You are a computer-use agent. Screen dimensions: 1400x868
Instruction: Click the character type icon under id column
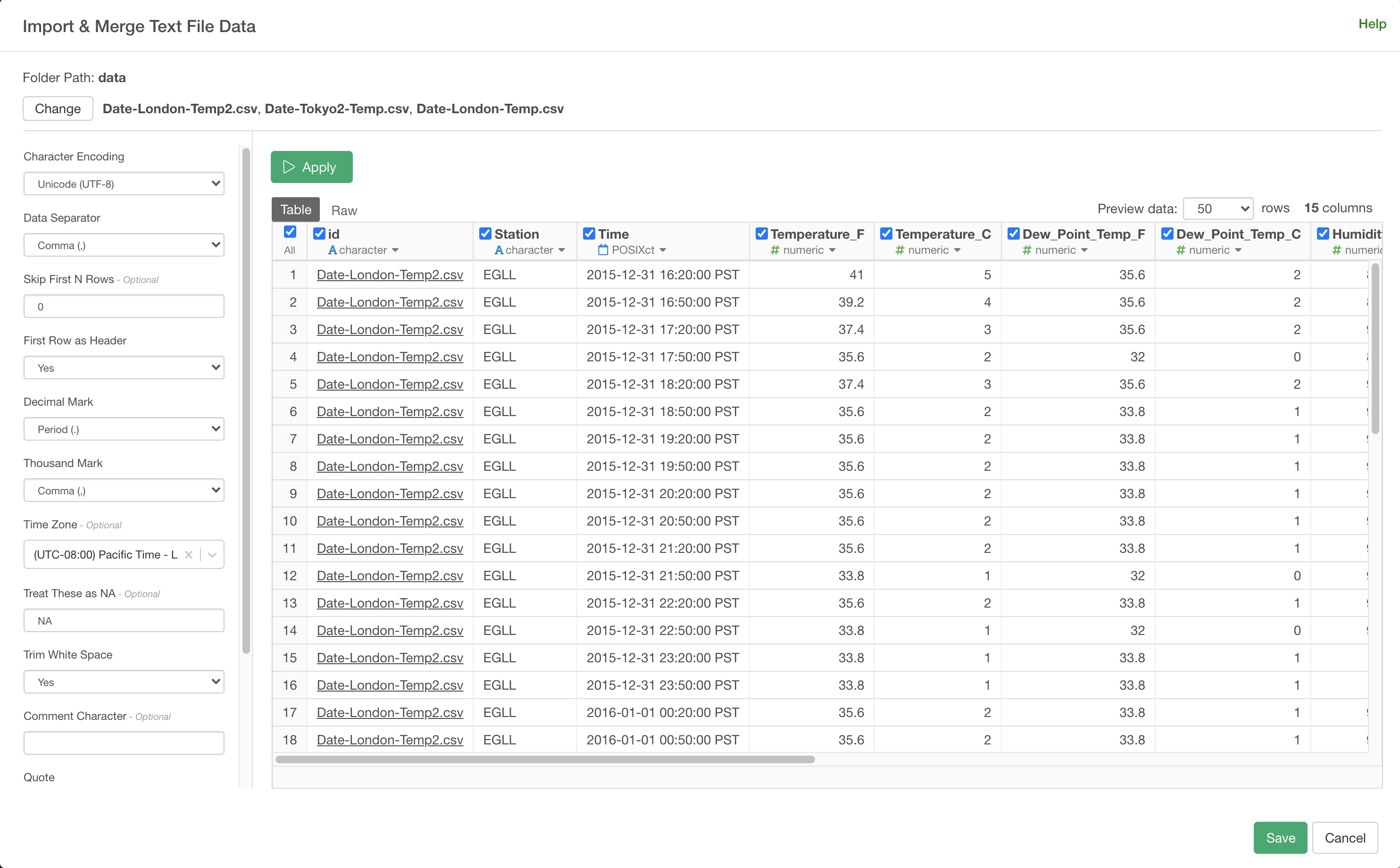pos(333,250)
